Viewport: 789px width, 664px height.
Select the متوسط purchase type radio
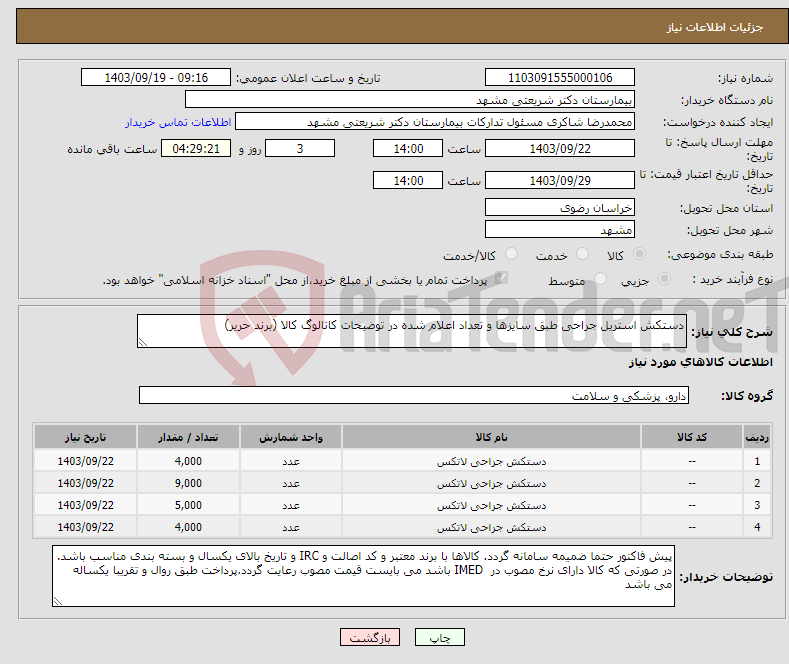click(600, 278)
